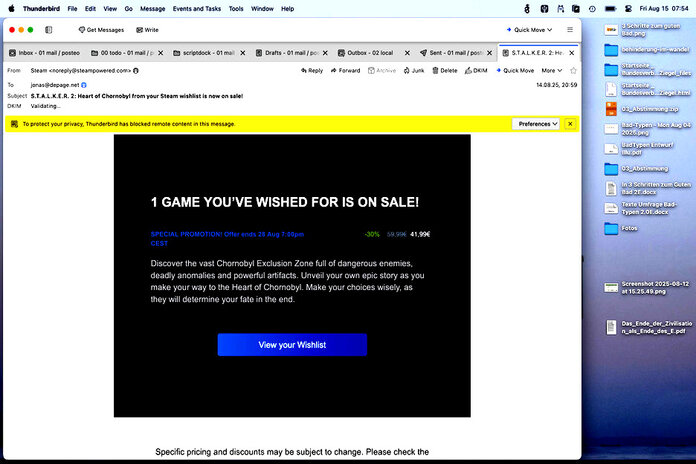Image resolution: width=696 pixels, height=464 pixels.
Task: Click the Steam sender address
Action: (81, 71)
